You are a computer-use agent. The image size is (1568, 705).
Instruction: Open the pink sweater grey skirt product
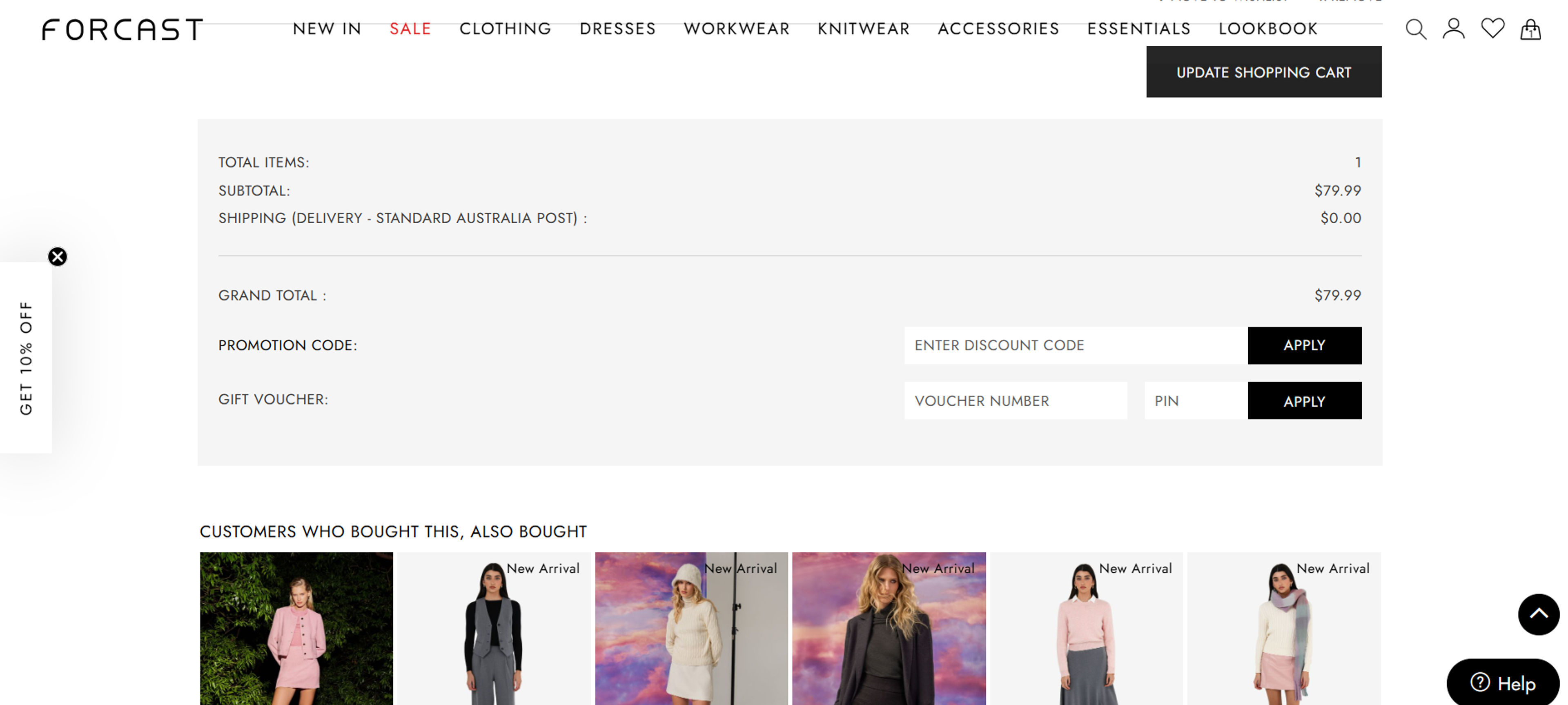[1087, 628]
